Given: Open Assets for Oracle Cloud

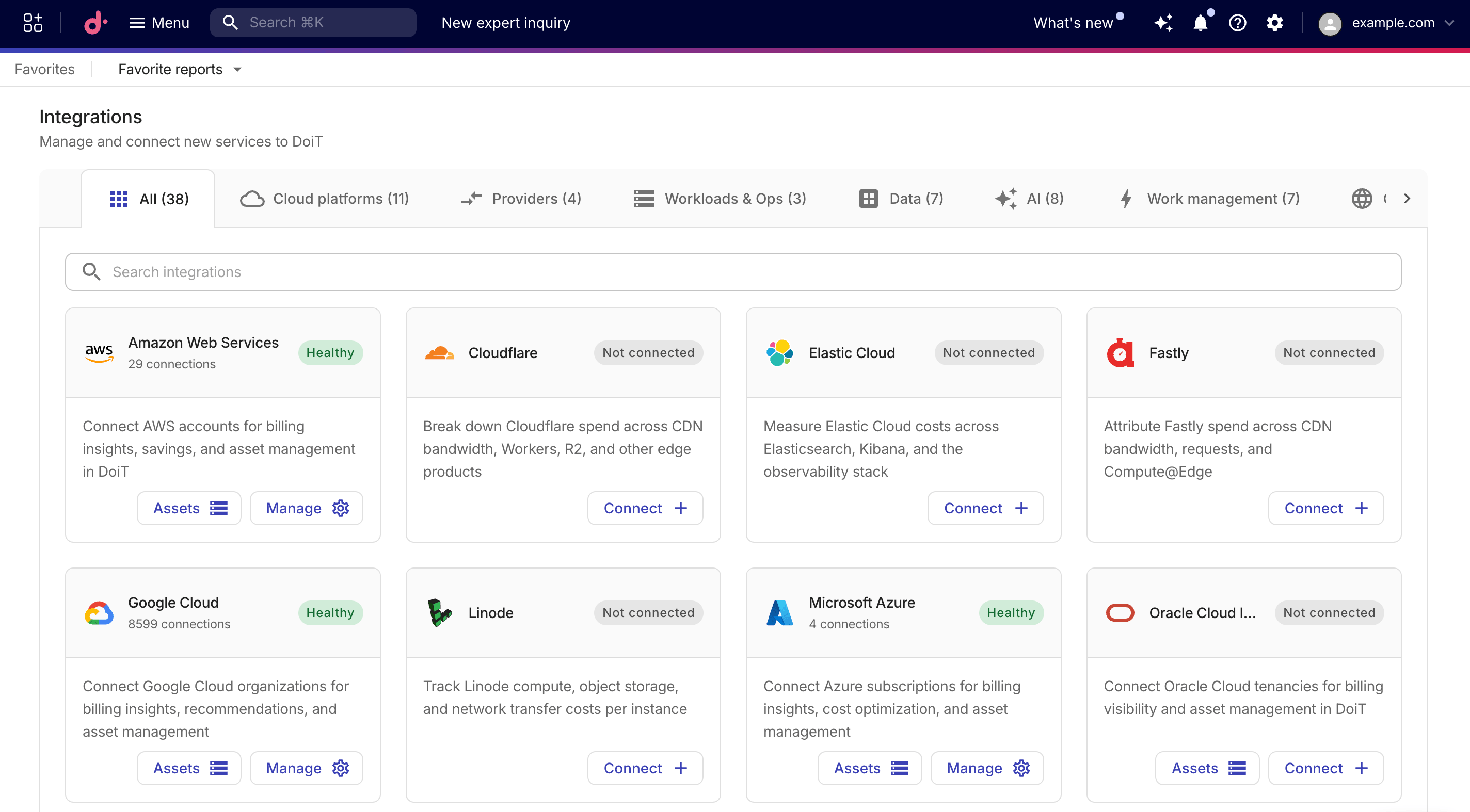Looking at the screenshot, I should click(1207, 768).
